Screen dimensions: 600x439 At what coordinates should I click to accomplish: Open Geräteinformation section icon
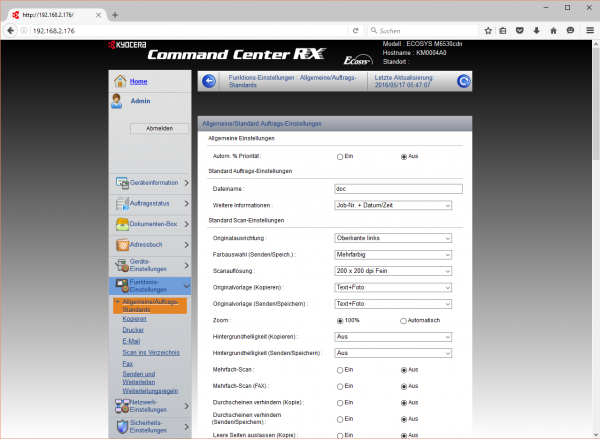click(x=123, y=183)
